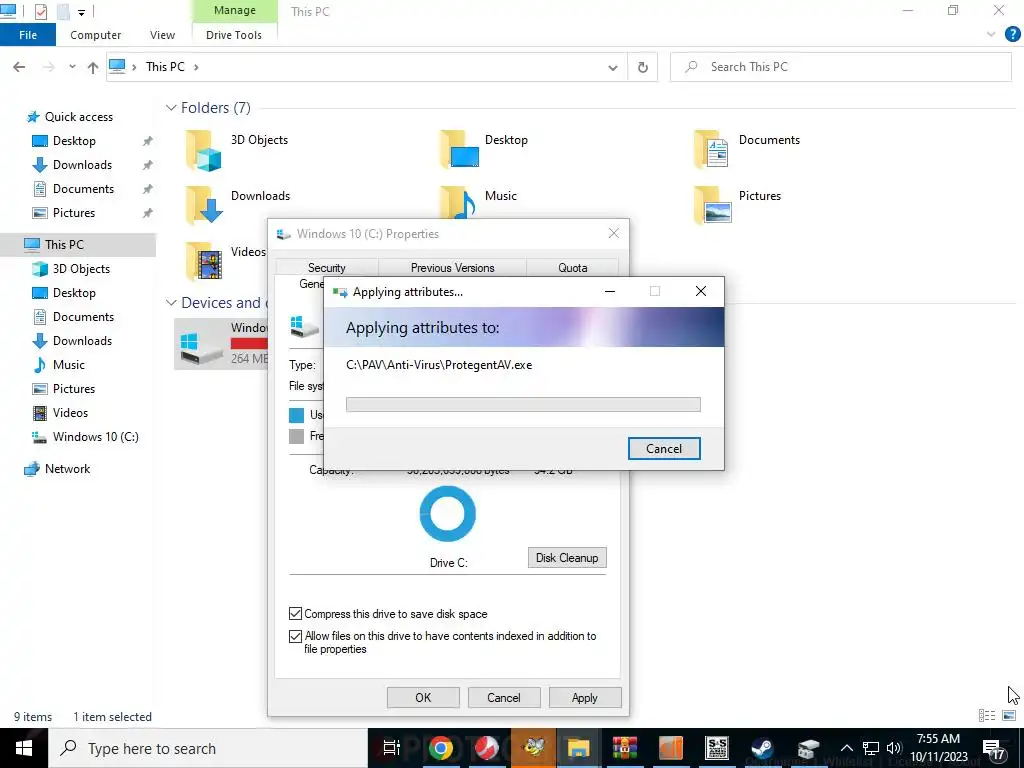Click the refresh button in address bar
The width and height of the screenshot is (1024, 768).
click(643, 67)
